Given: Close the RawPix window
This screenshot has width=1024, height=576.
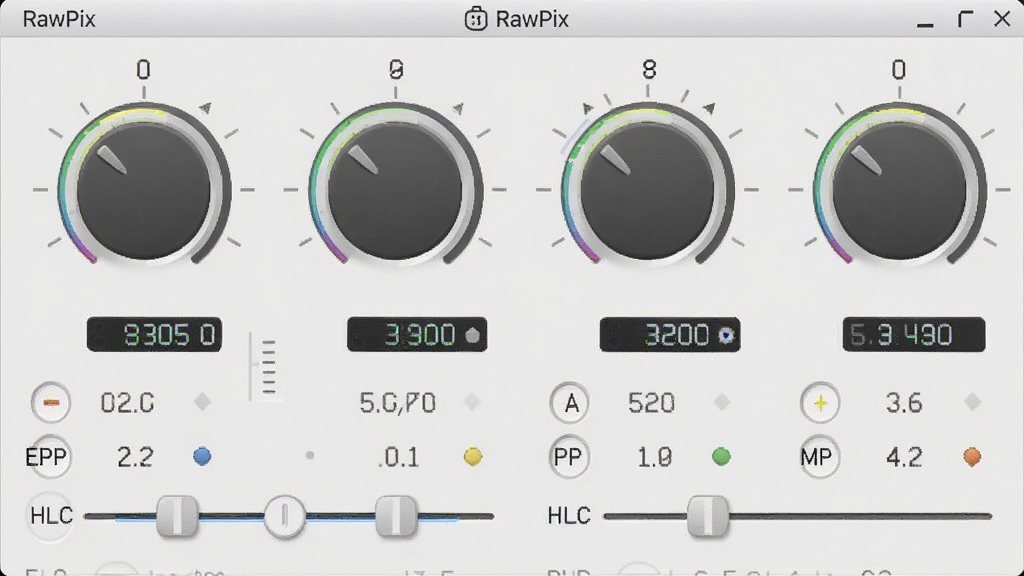Looking at the screenshot, I should click(1002, 19).
